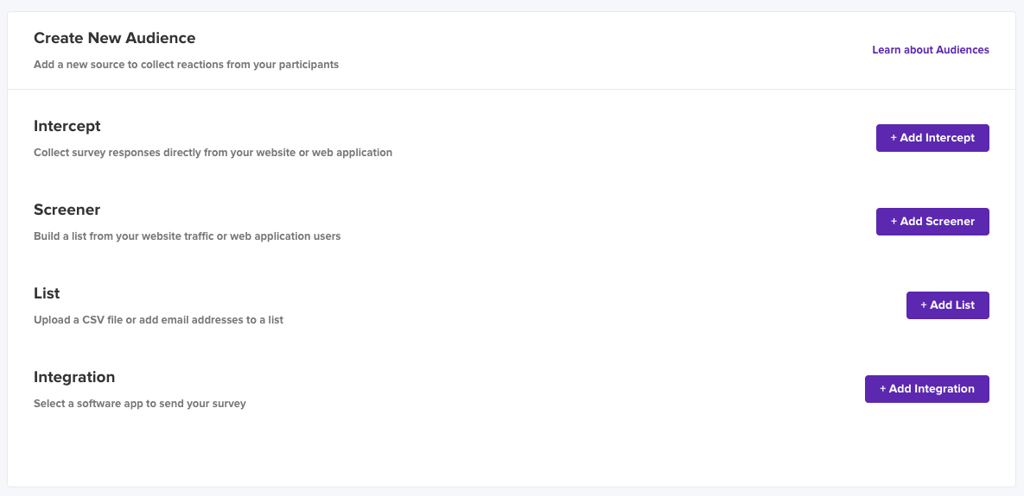This screenshot has width=1024, height=496.
Task: Select the Screener section heading
Action: 67,209
